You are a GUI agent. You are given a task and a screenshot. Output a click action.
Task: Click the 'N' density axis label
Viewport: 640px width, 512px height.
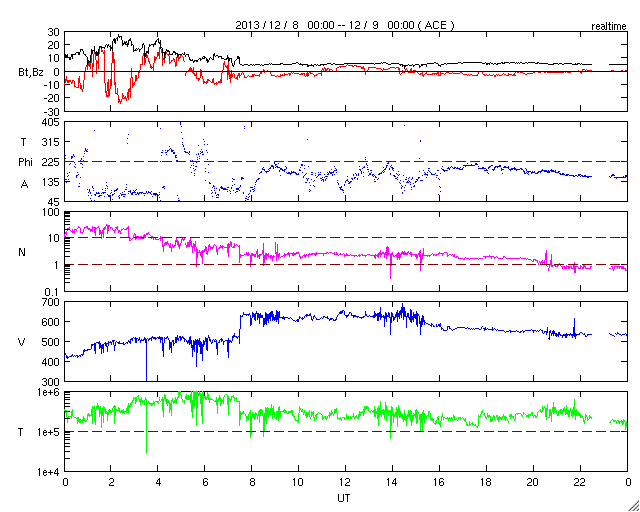(x=22, y=252)
